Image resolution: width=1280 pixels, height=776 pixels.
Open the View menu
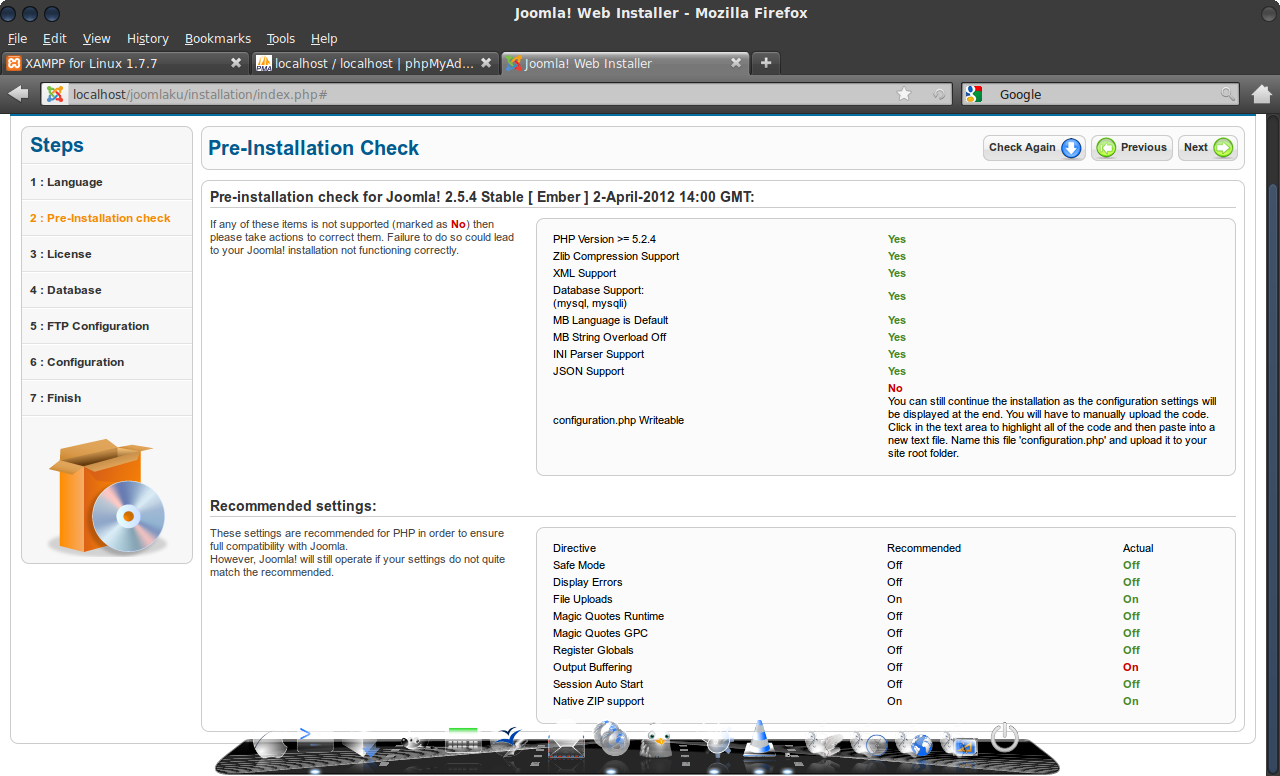97,38
